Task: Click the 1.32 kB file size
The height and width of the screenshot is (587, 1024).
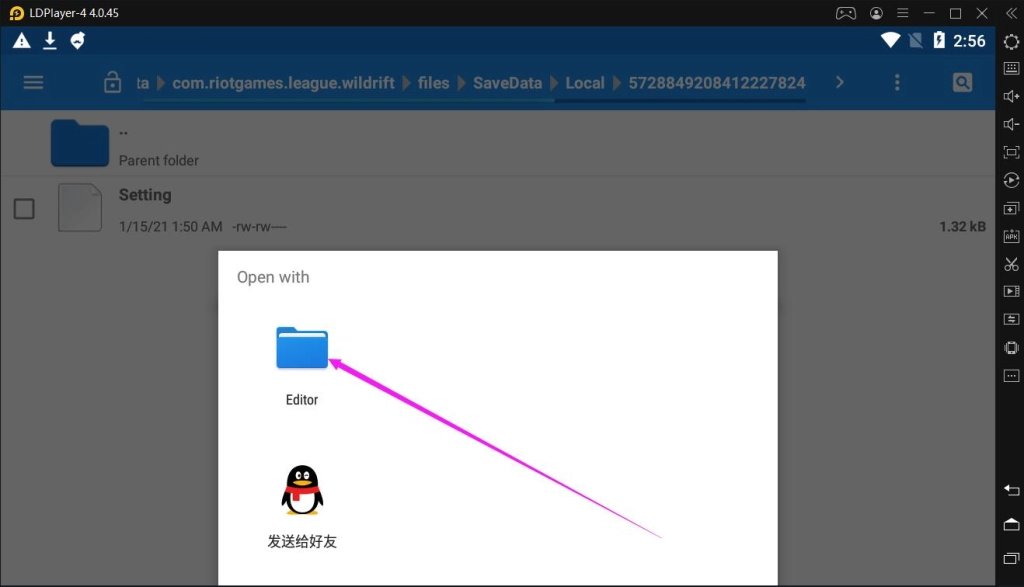Action: point(962,227)
